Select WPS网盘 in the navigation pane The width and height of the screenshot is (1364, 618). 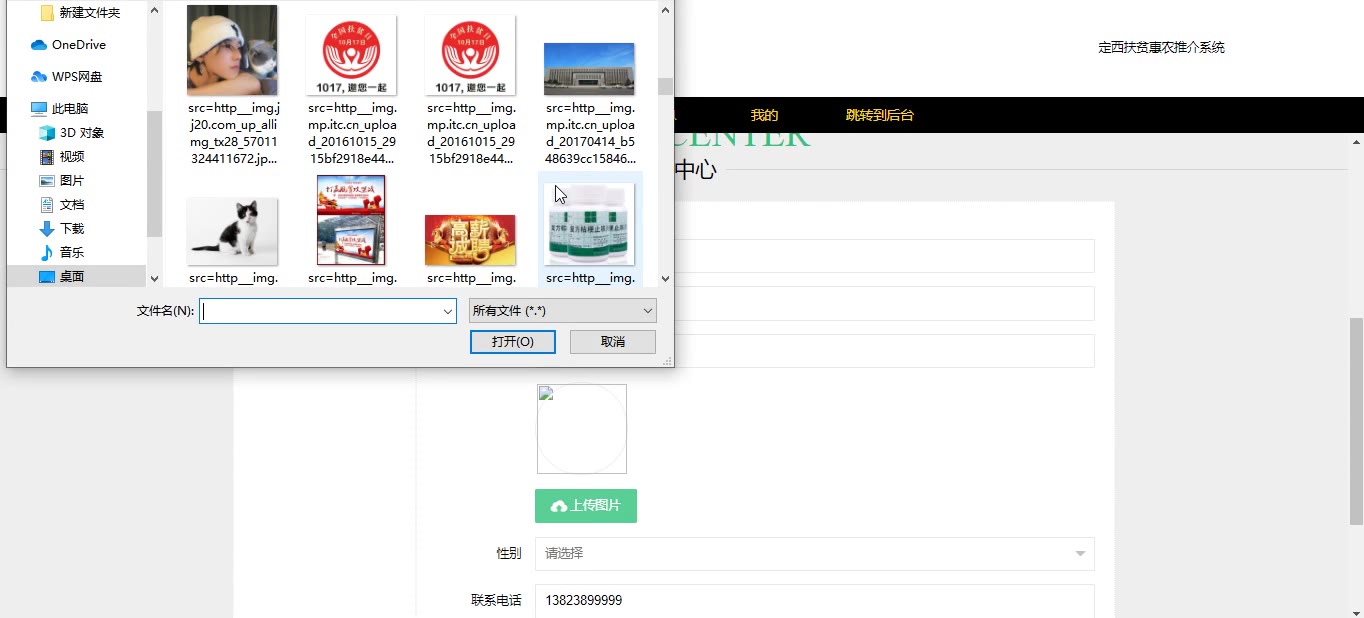76,77
